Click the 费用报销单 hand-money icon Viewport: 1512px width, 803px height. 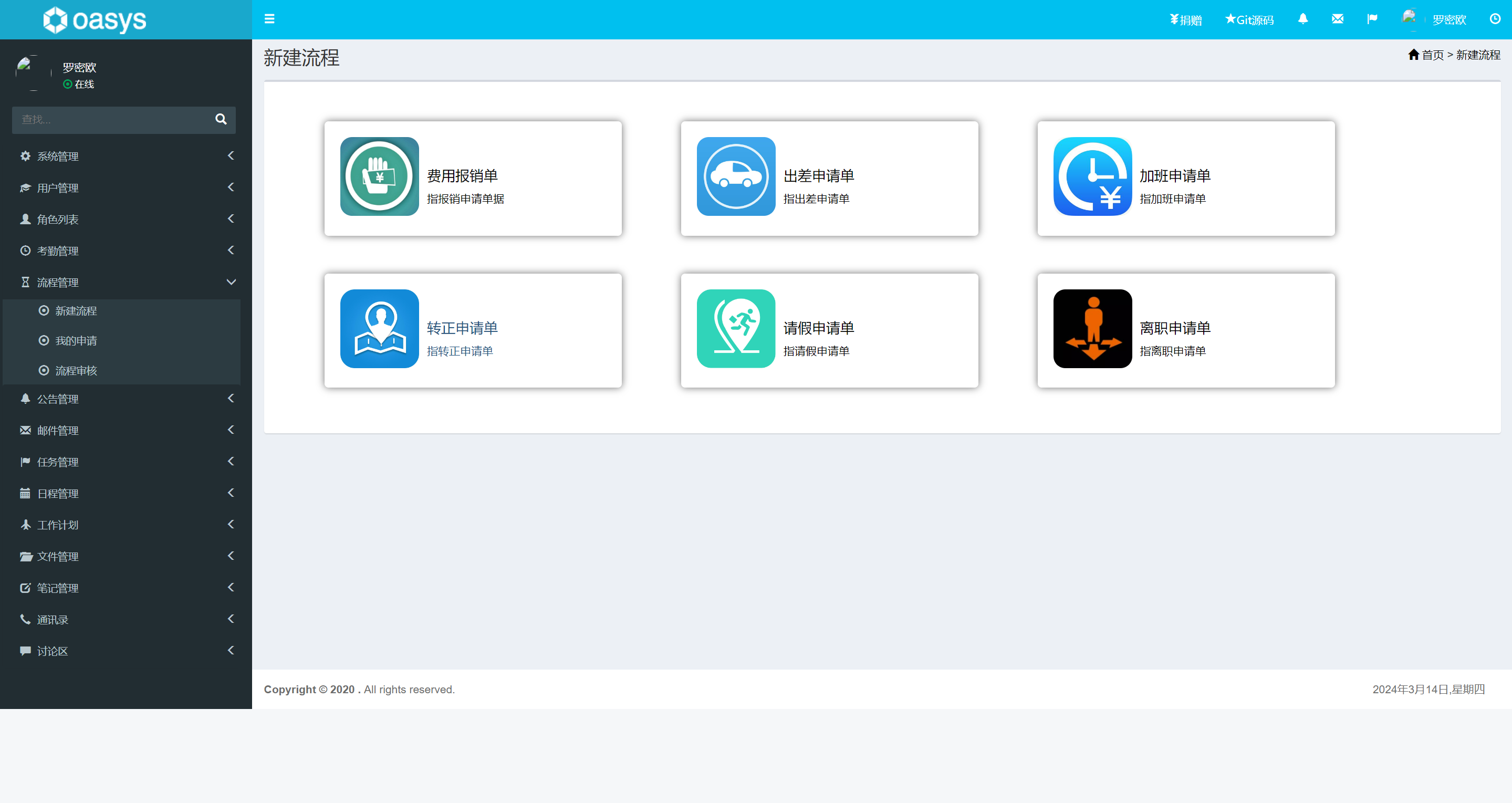tap(379, 176)
